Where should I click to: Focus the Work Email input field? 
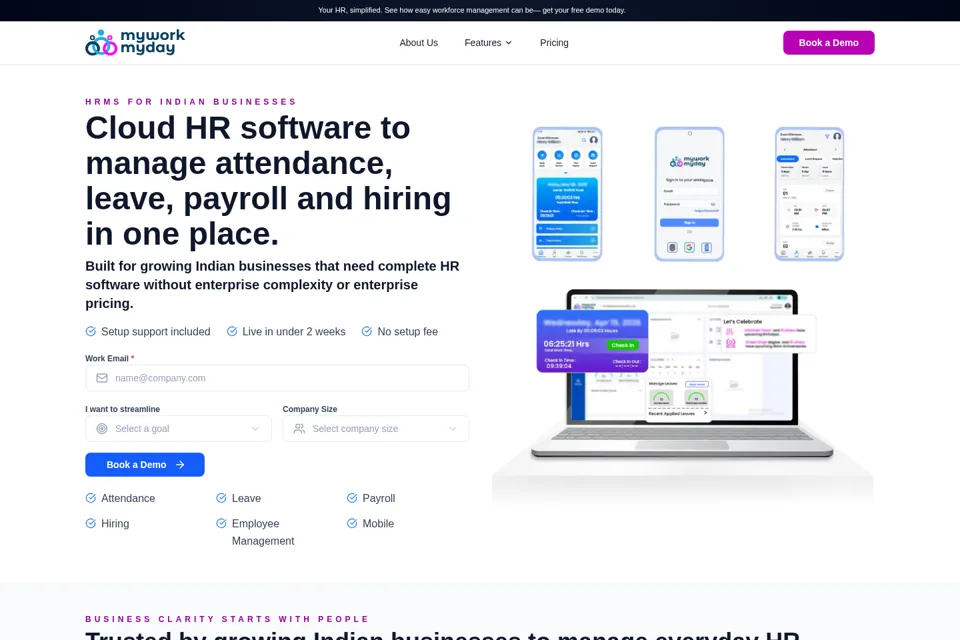277,378
